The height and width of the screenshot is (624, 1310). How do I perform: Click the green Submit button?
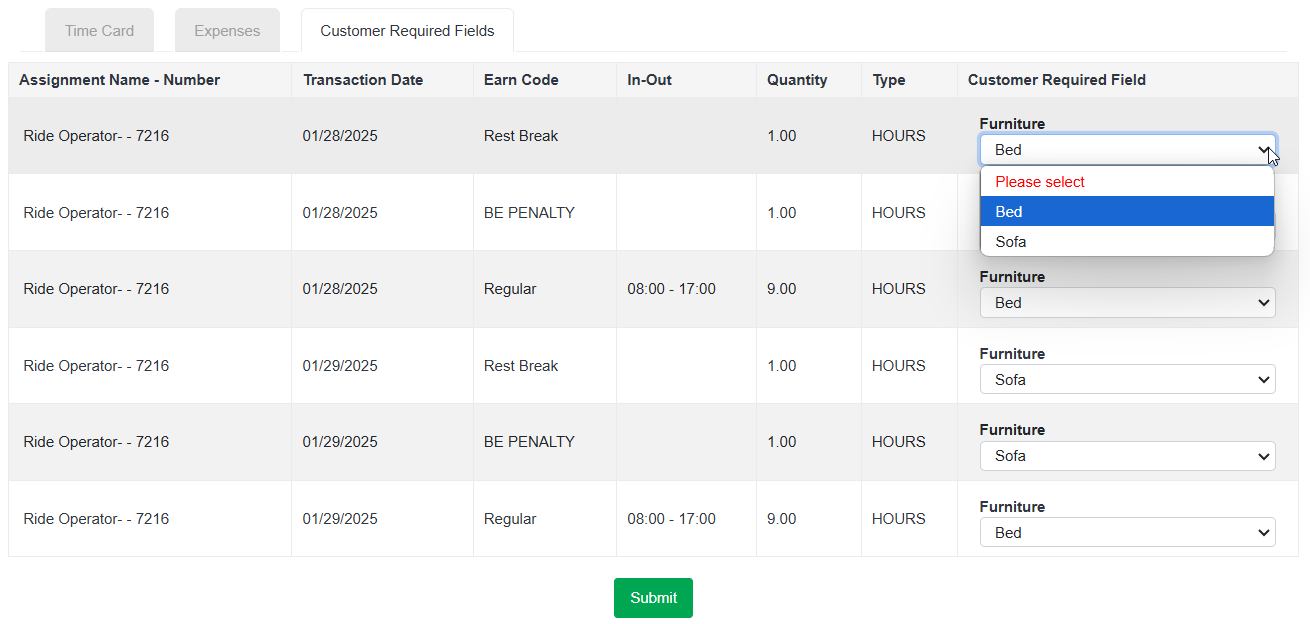(x=653, y=598)
